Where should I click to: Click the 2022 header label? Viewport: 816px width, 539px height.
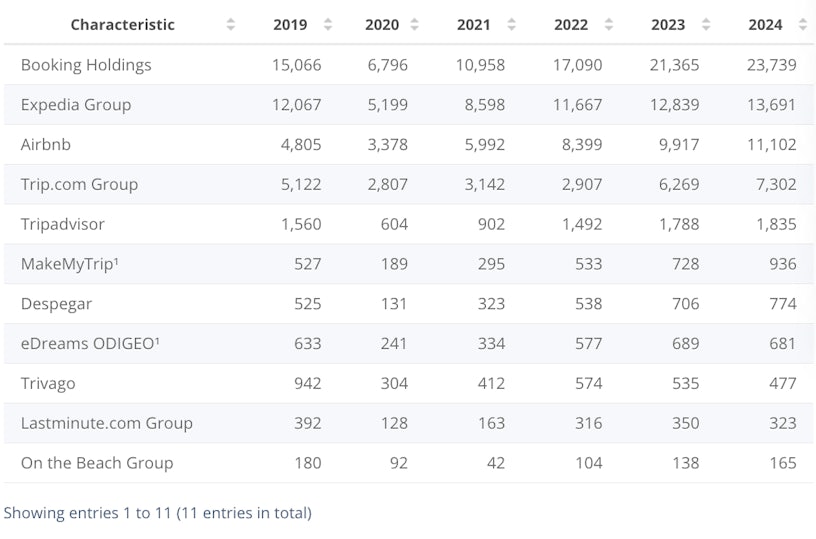coord(571,24)
